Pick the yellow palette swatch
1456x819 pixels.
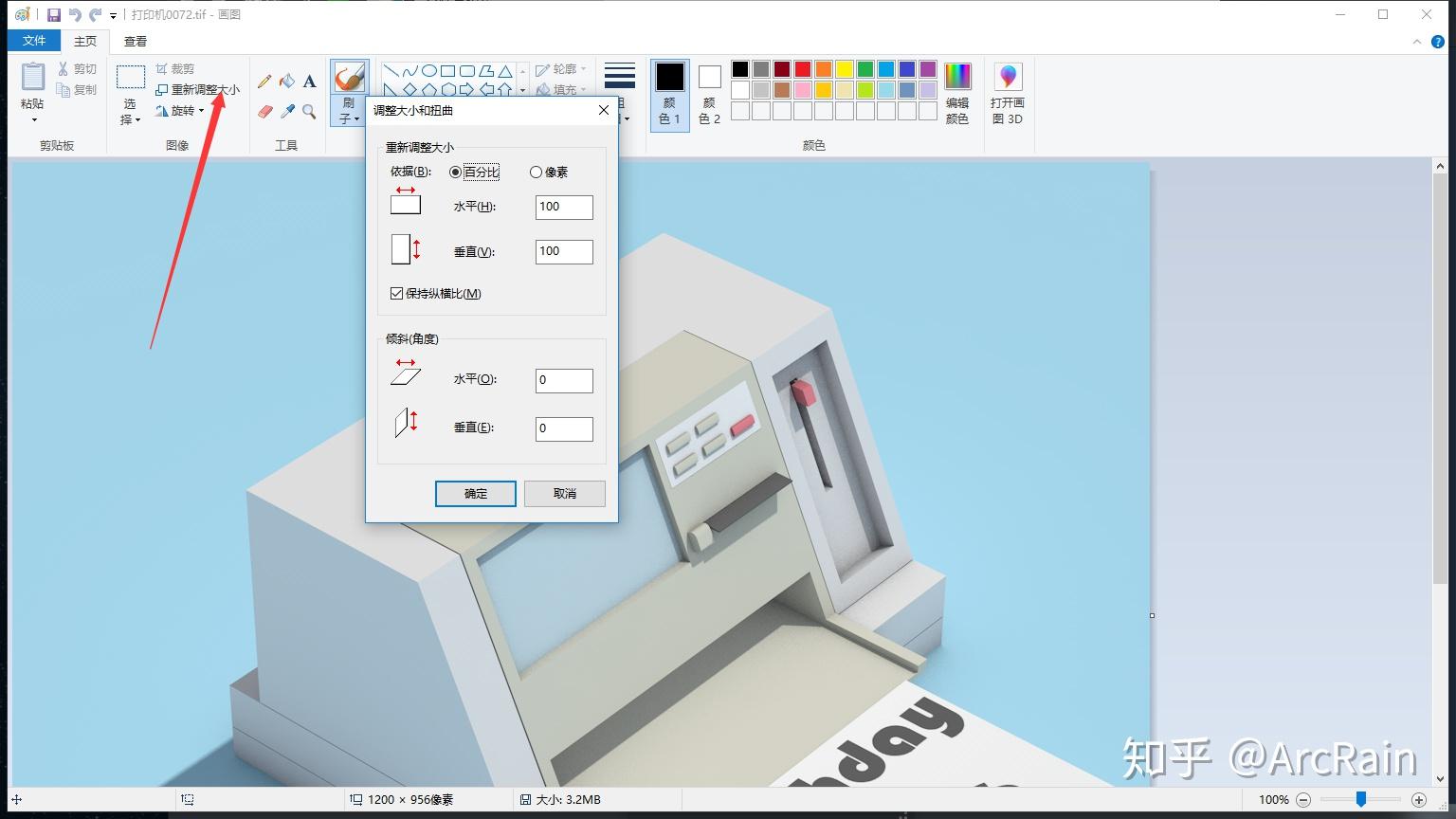[845, 69]
